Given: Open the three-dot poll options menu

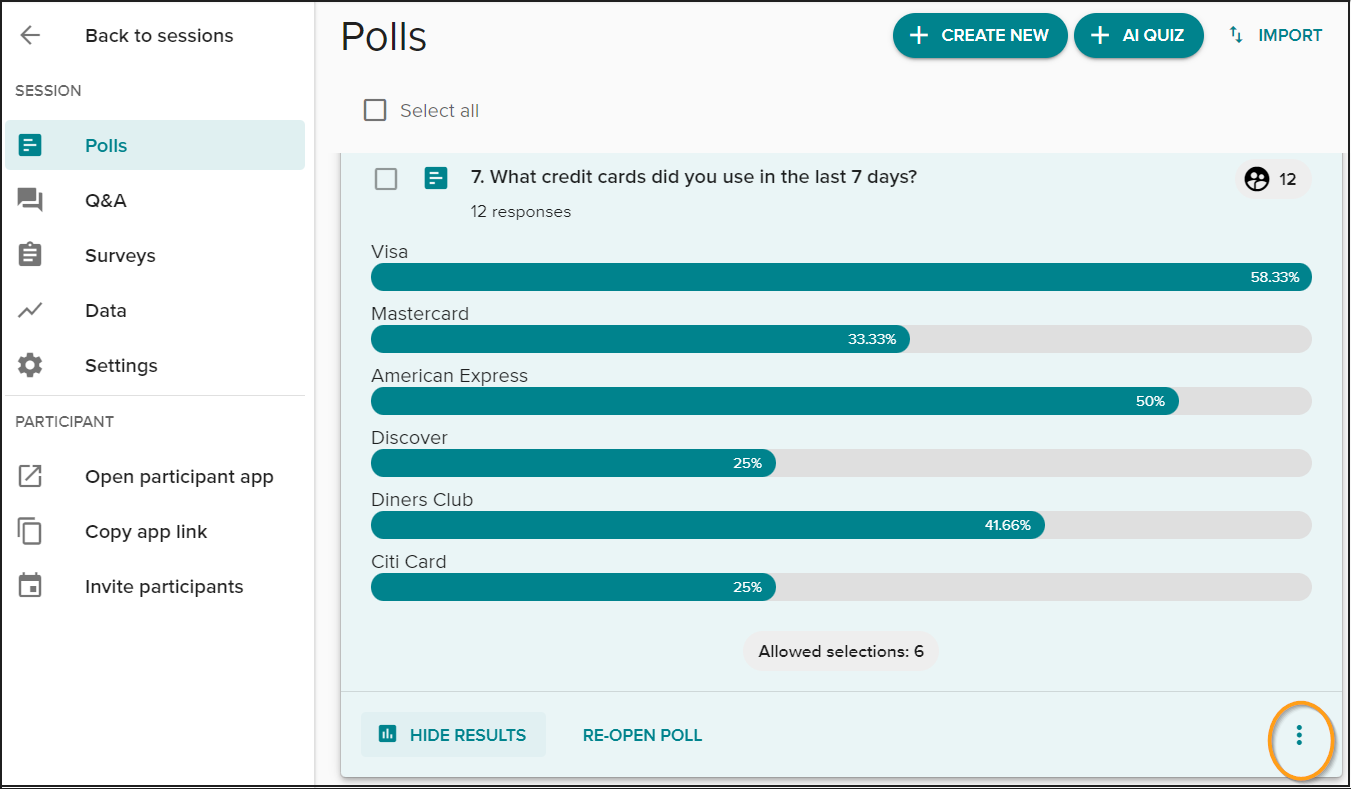Looking at the screenshot, I should point(1299,736).
